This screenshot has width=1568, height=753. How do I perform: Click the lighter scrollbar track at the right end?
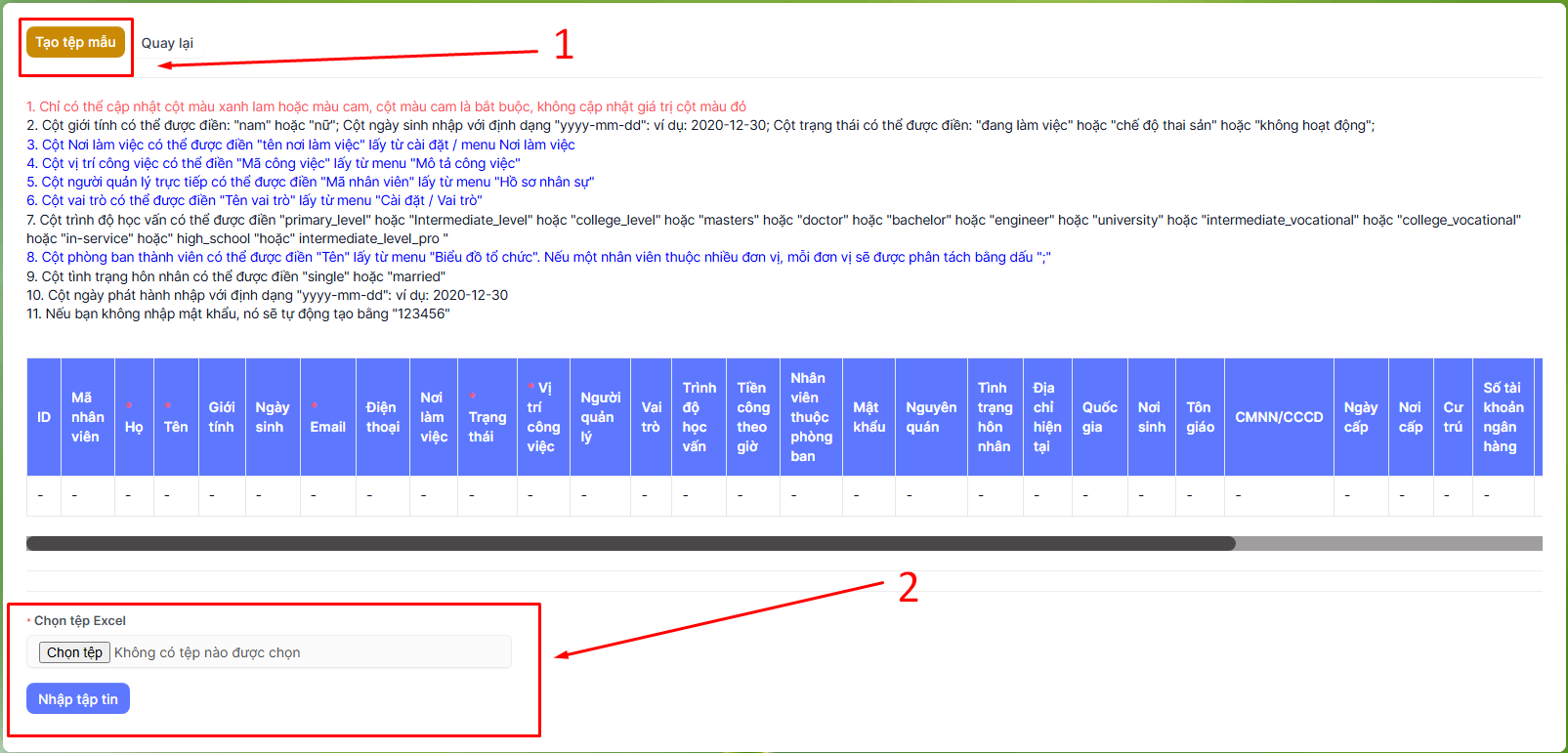tap(1387, 543)
